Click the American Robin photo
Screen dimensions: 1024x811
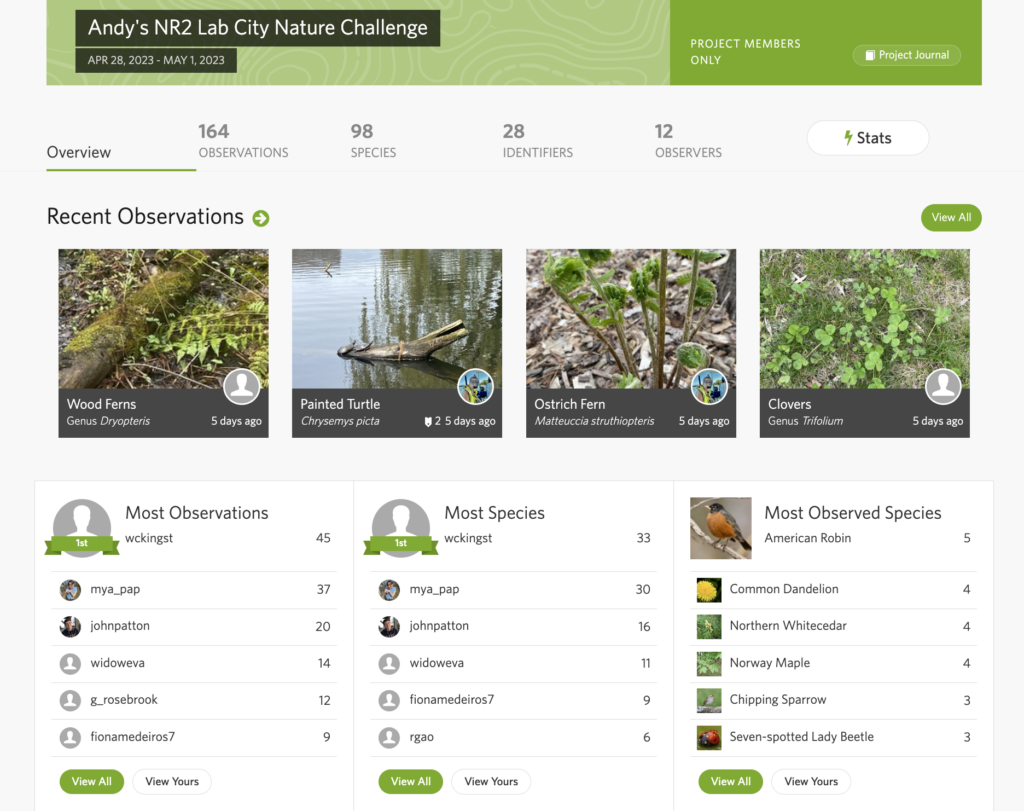click(721, 528)
